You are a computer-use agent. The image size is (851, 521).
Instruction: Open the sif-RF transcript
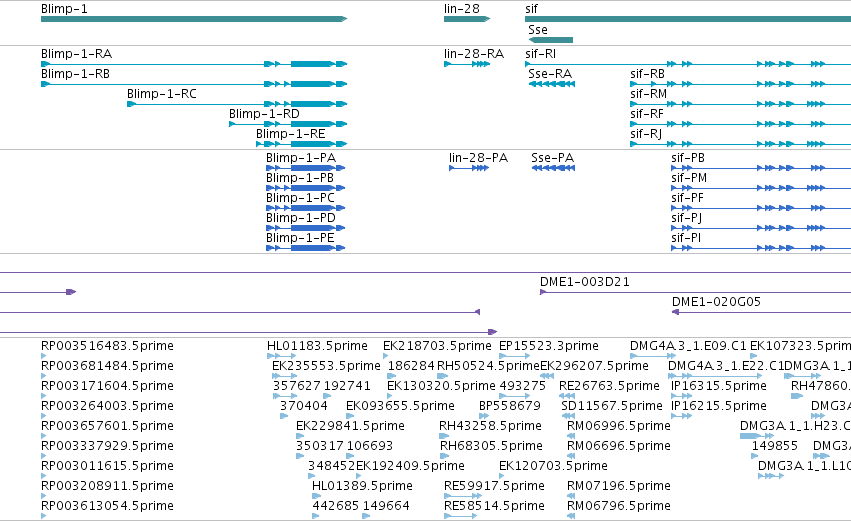pyautogui.click(x=647, y=114)
